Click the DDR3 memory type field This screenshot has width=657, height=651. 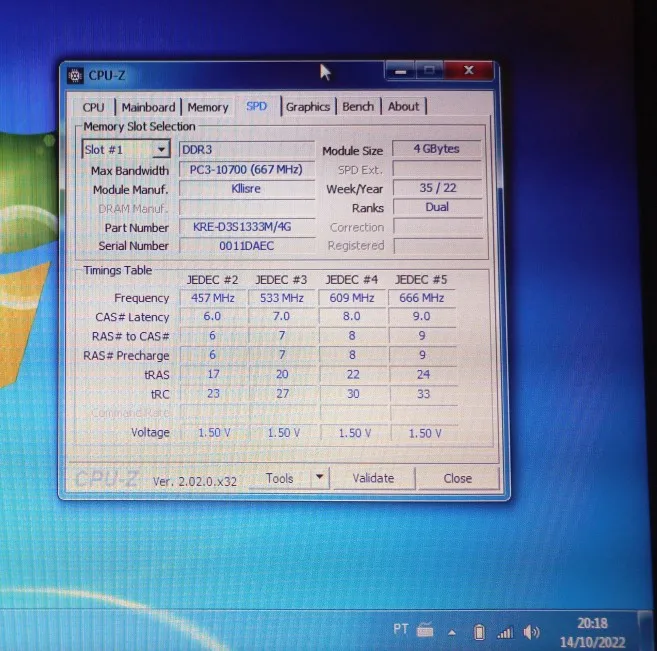tap(246, 149)
